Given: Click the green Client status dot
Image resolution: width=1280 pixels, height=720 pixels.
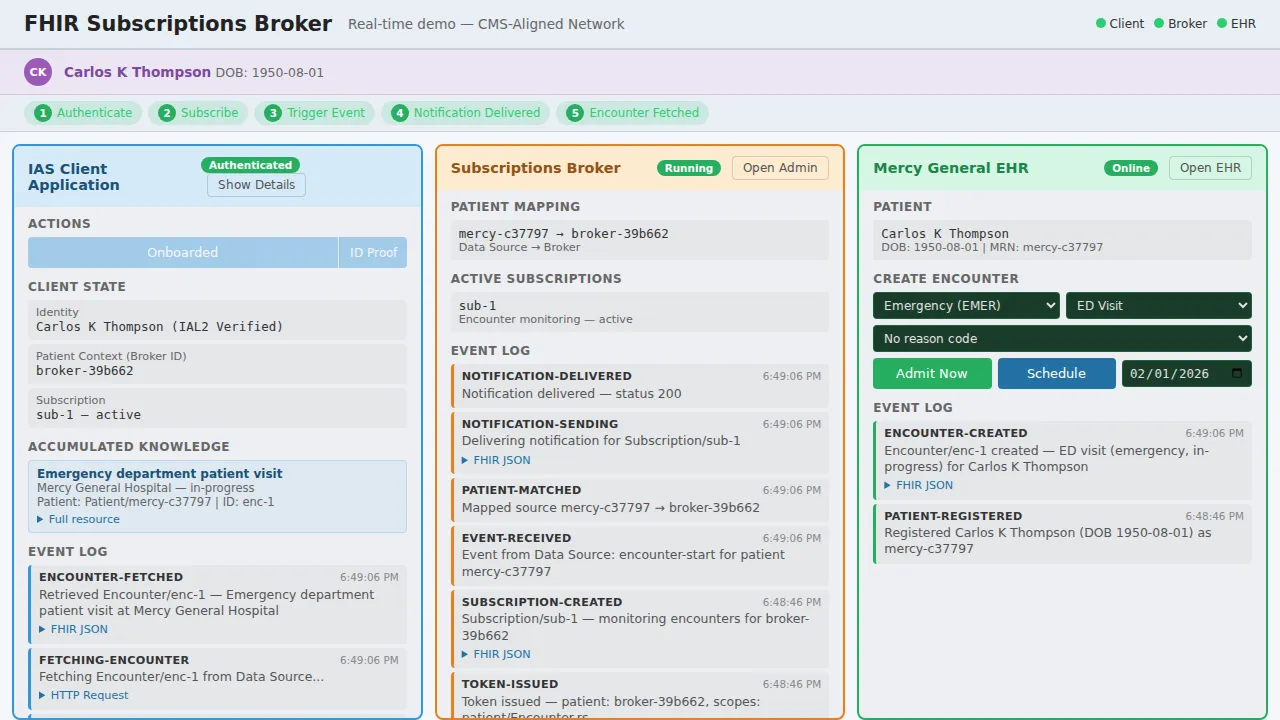Looking at the screenshot, I should pyautogui.click(x=1101, y=23).
